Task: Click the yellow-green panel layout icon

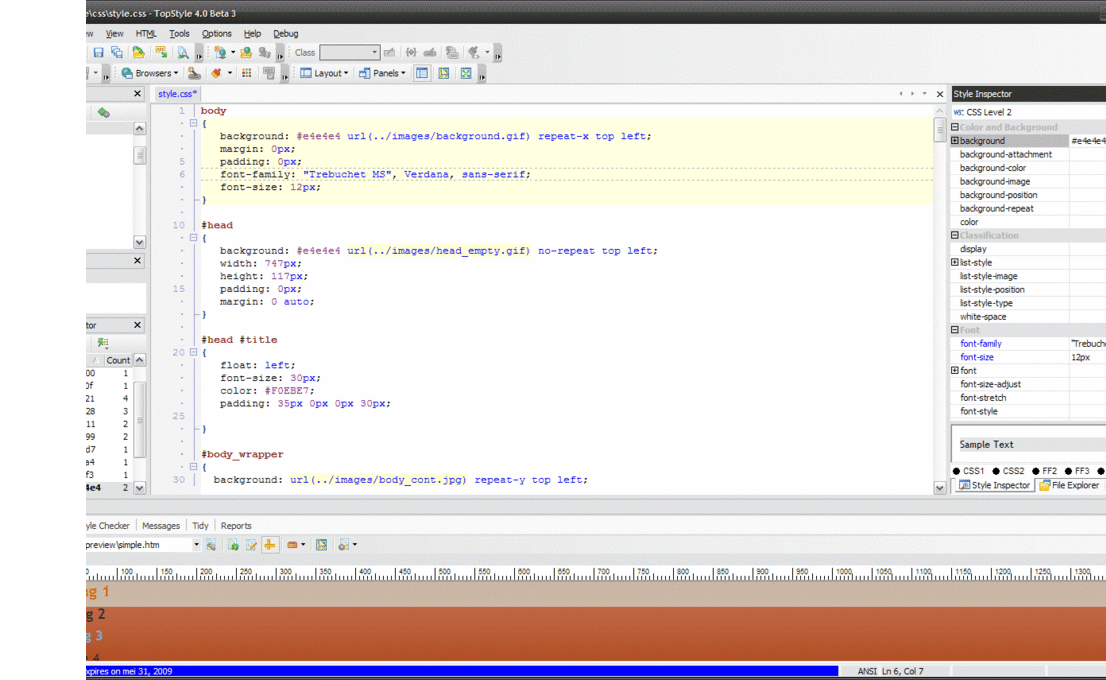Action: point(444,73)
